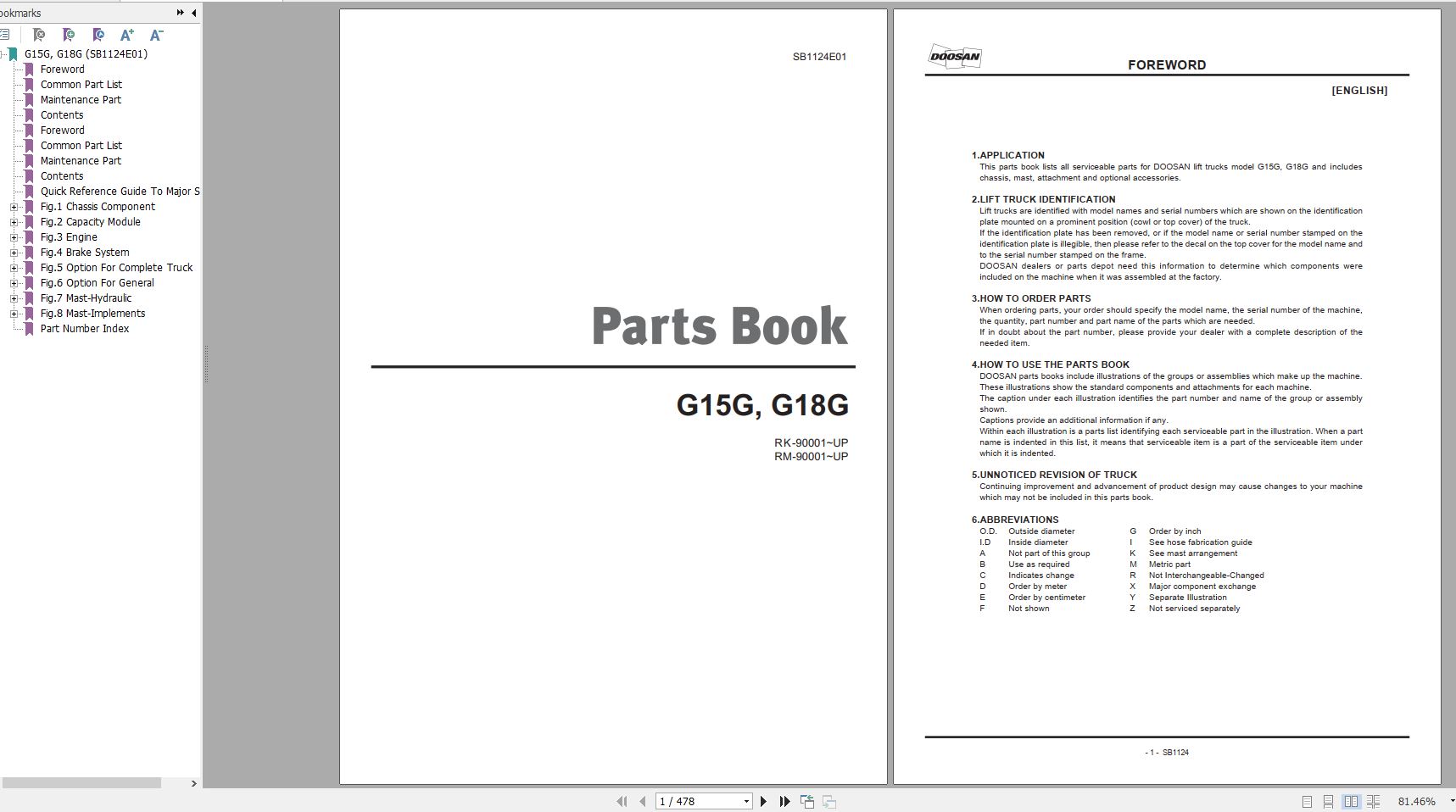Screen dimensions: 1456x812
Task: Set bookmark destination icon
Action: tap(98, 35)
